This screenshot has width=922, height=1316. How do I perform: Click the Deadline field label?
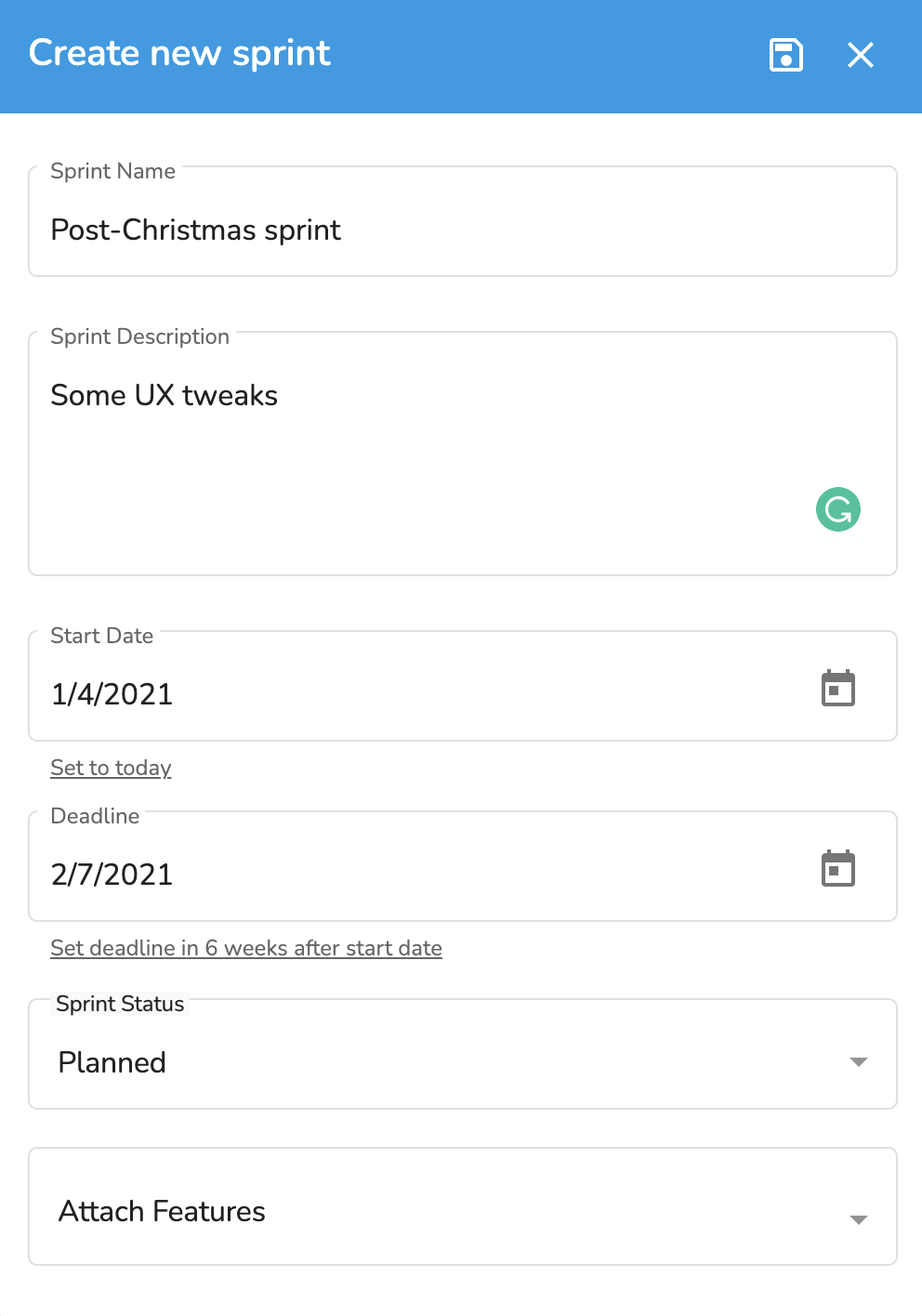95,816
